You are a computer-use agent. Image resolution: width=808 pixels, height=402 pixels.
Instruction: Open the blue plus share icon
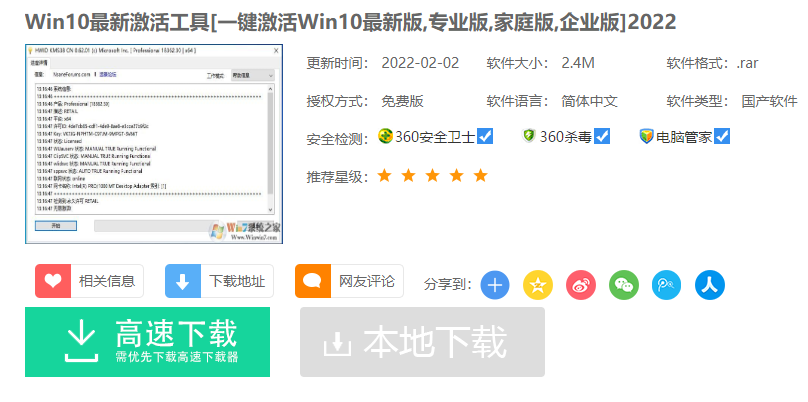click(495, 285)
